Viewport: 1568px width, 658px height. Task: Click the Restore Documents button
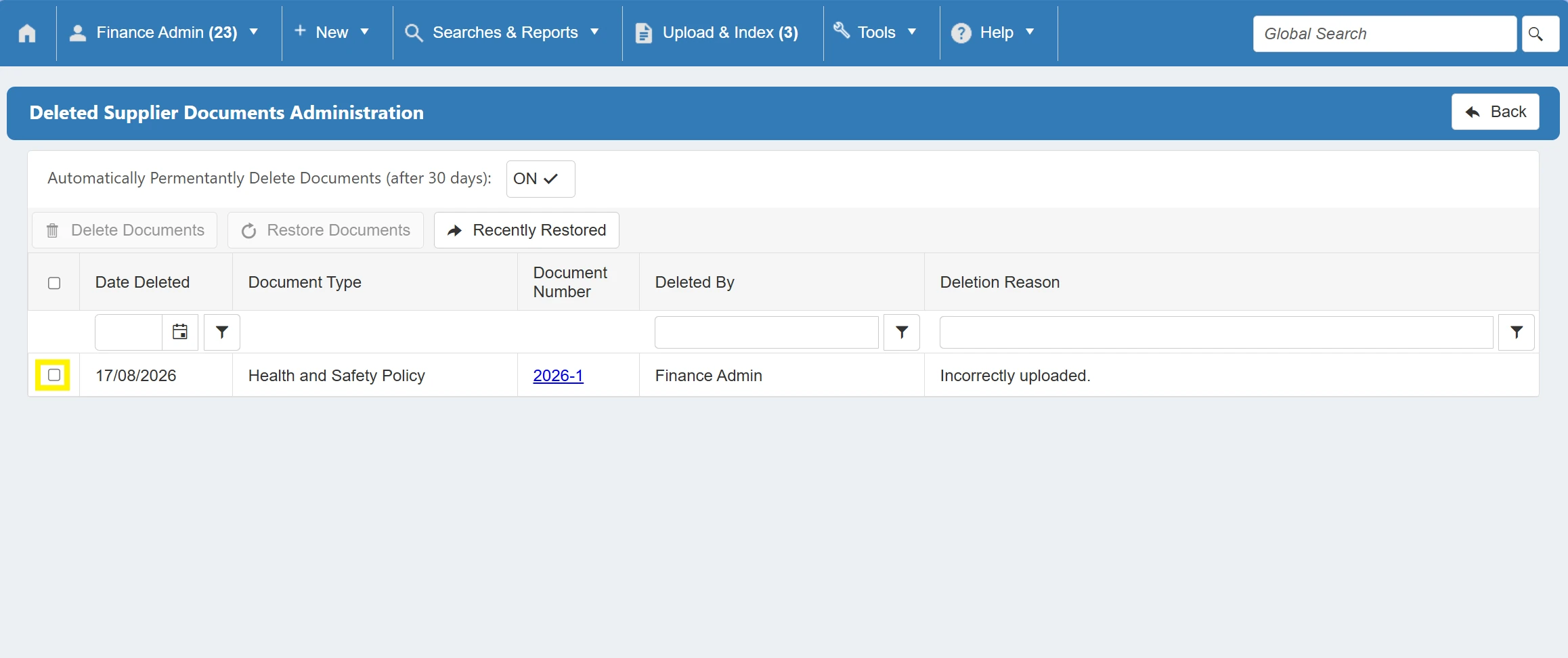coord(326,230)
